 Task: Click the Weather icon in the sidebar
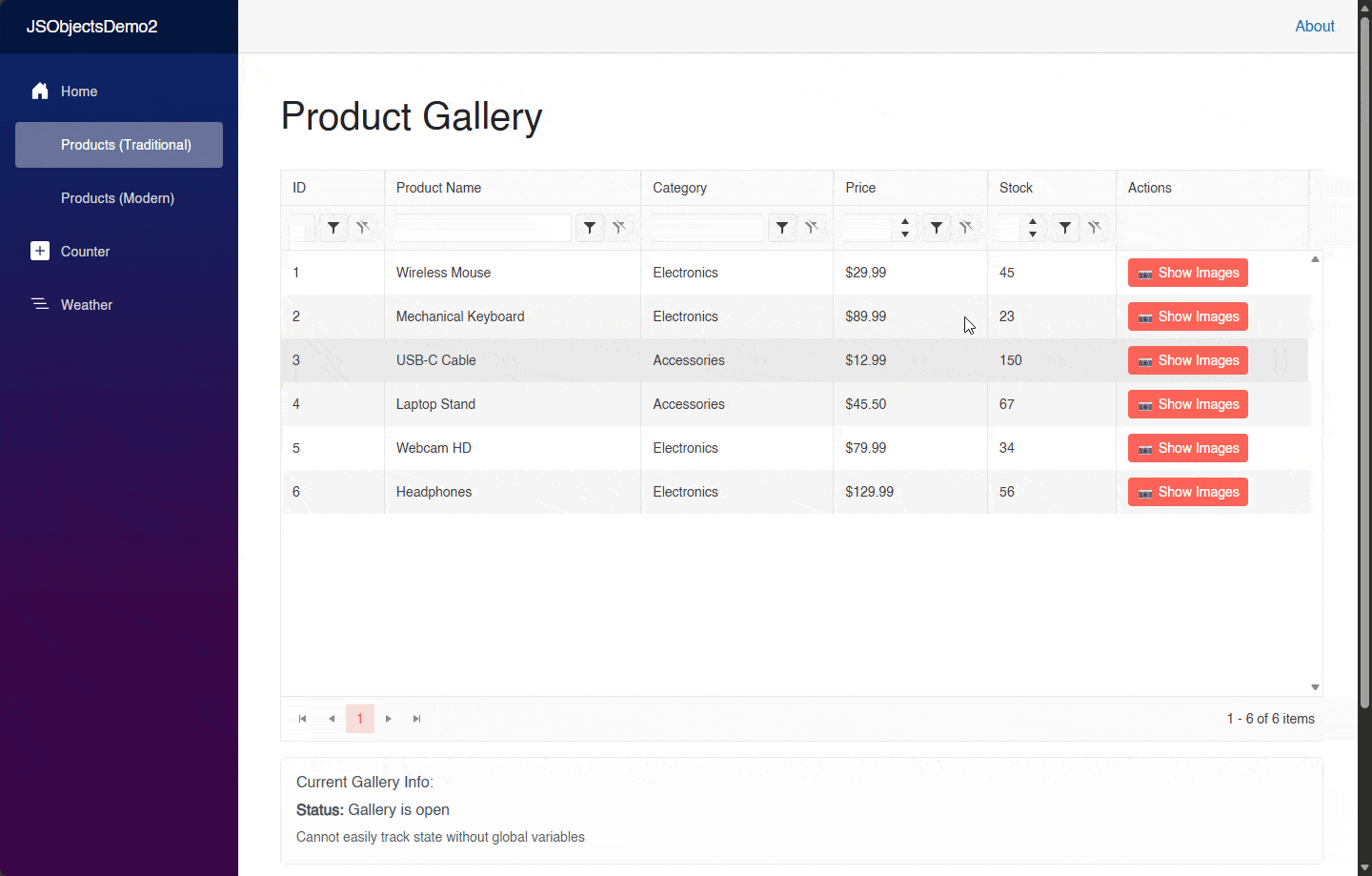(39, 304)
